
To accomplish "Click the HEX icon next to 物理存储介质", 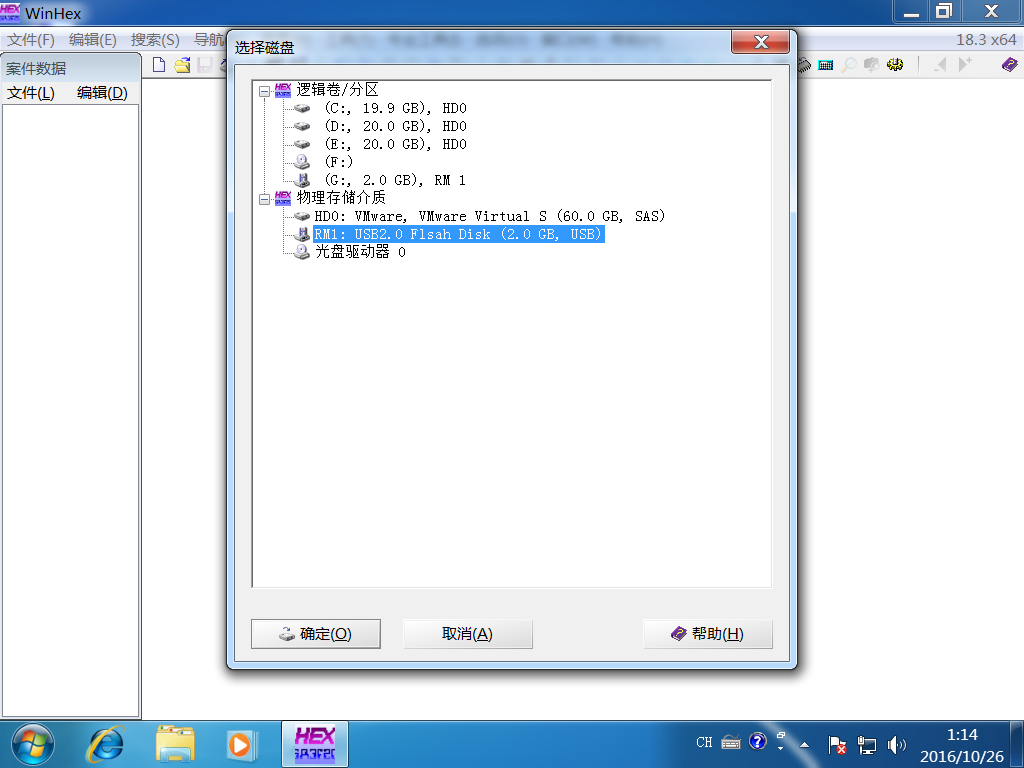I will [283, 197].
